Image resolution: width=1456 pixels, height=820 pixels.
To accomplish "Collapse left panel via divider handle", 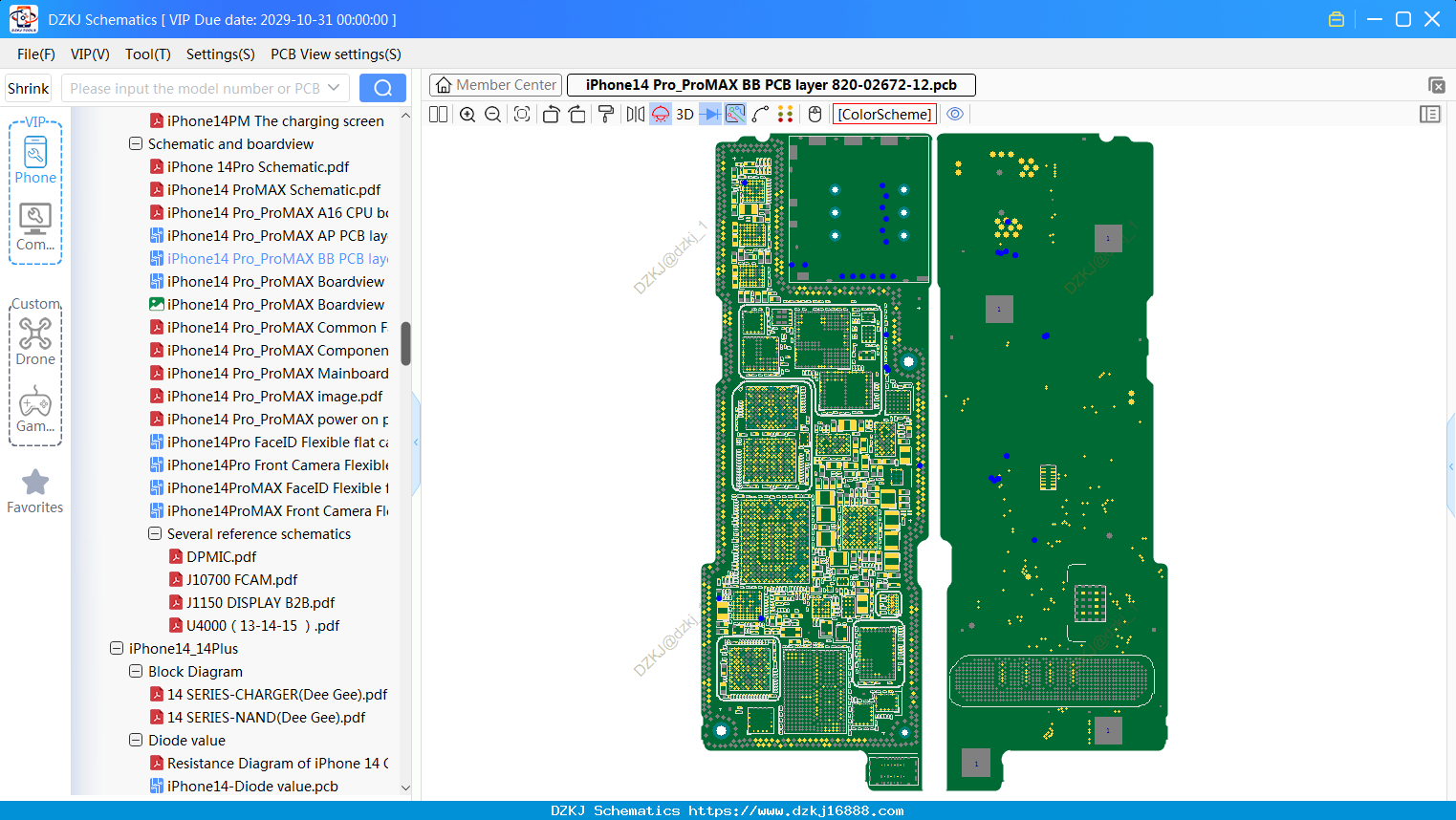I will tap(416, 442).
